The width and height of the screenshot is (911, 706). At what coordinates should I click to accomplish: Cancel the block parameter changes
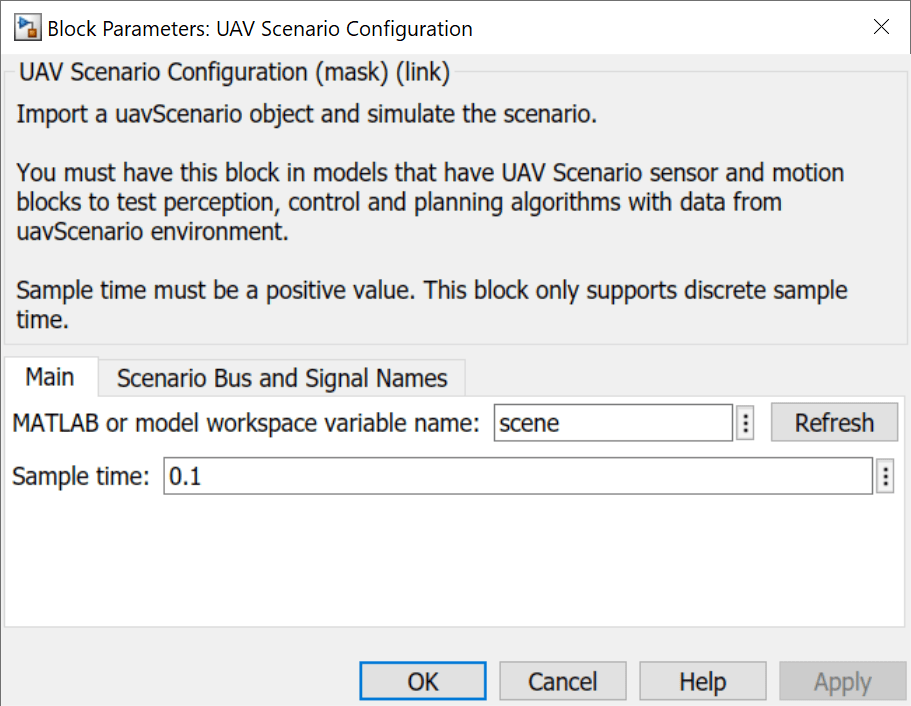click(562, 681)
